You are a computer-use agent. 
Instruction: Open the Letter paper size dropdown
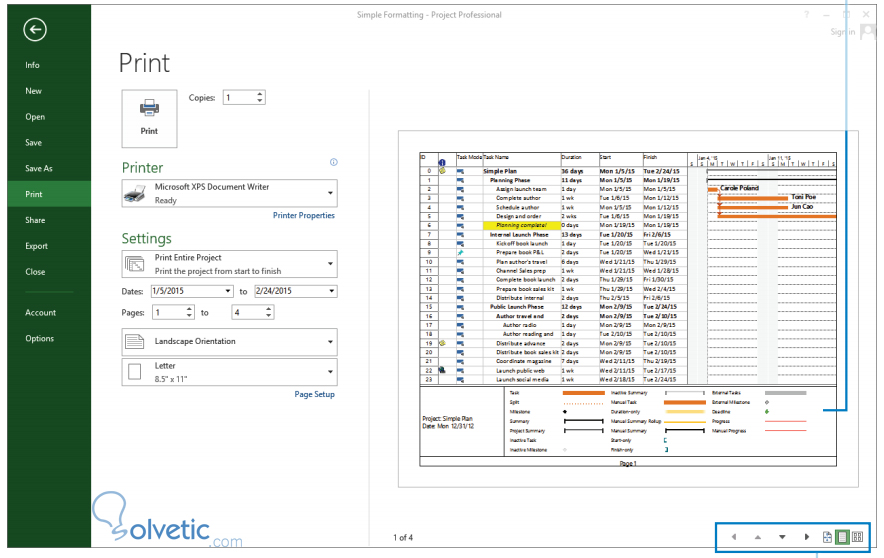229,372
